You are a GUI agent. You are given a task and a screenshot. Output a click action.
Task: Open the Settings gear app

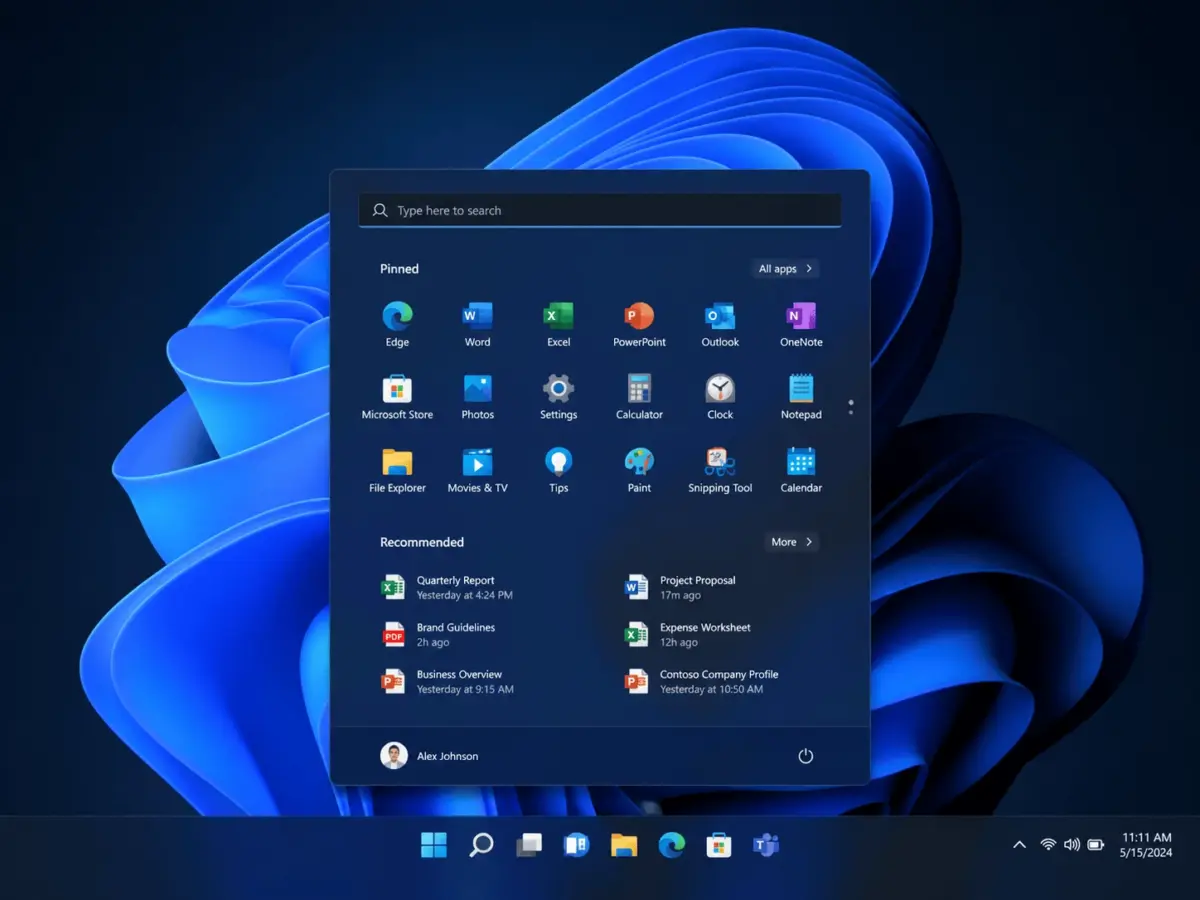pyautogui.click(x=558, y=398)
